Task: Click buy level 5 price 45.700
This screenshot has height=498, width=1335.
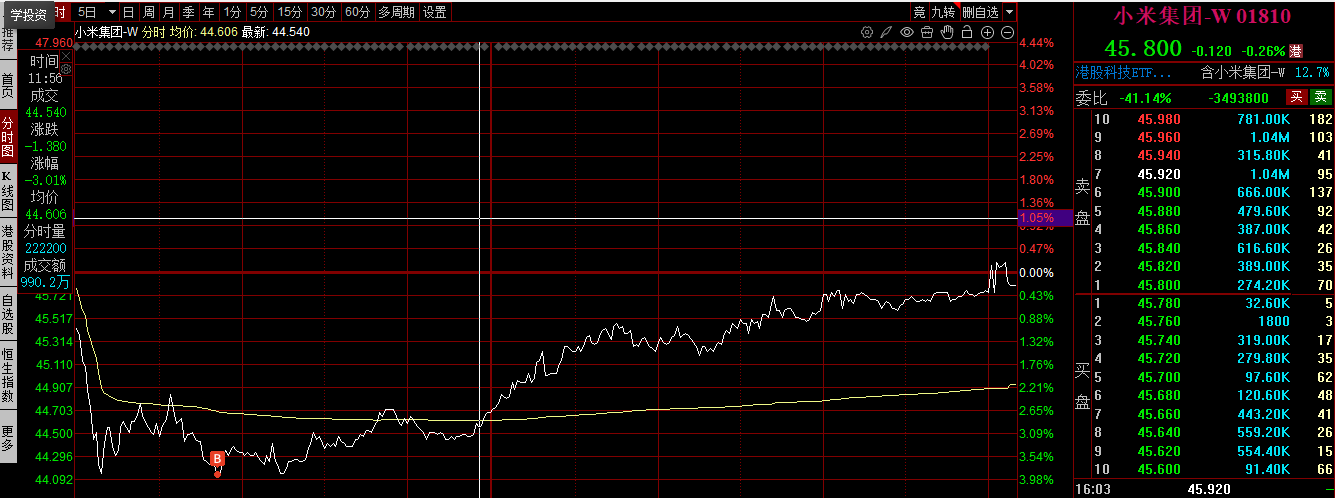Action: coord(1158,376)
